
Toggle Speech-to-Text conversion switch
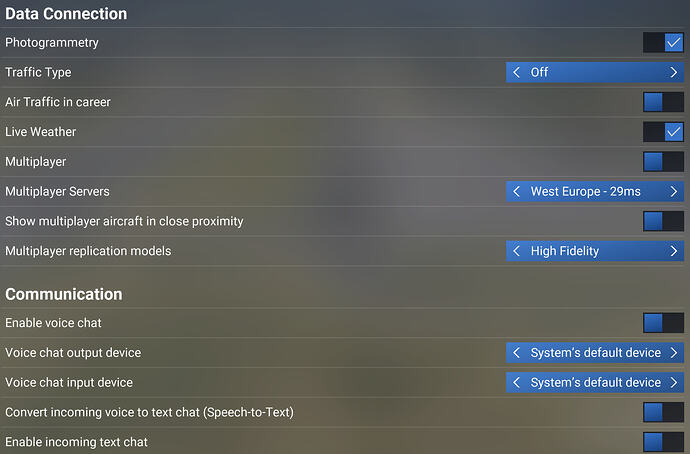coord(663,412)
